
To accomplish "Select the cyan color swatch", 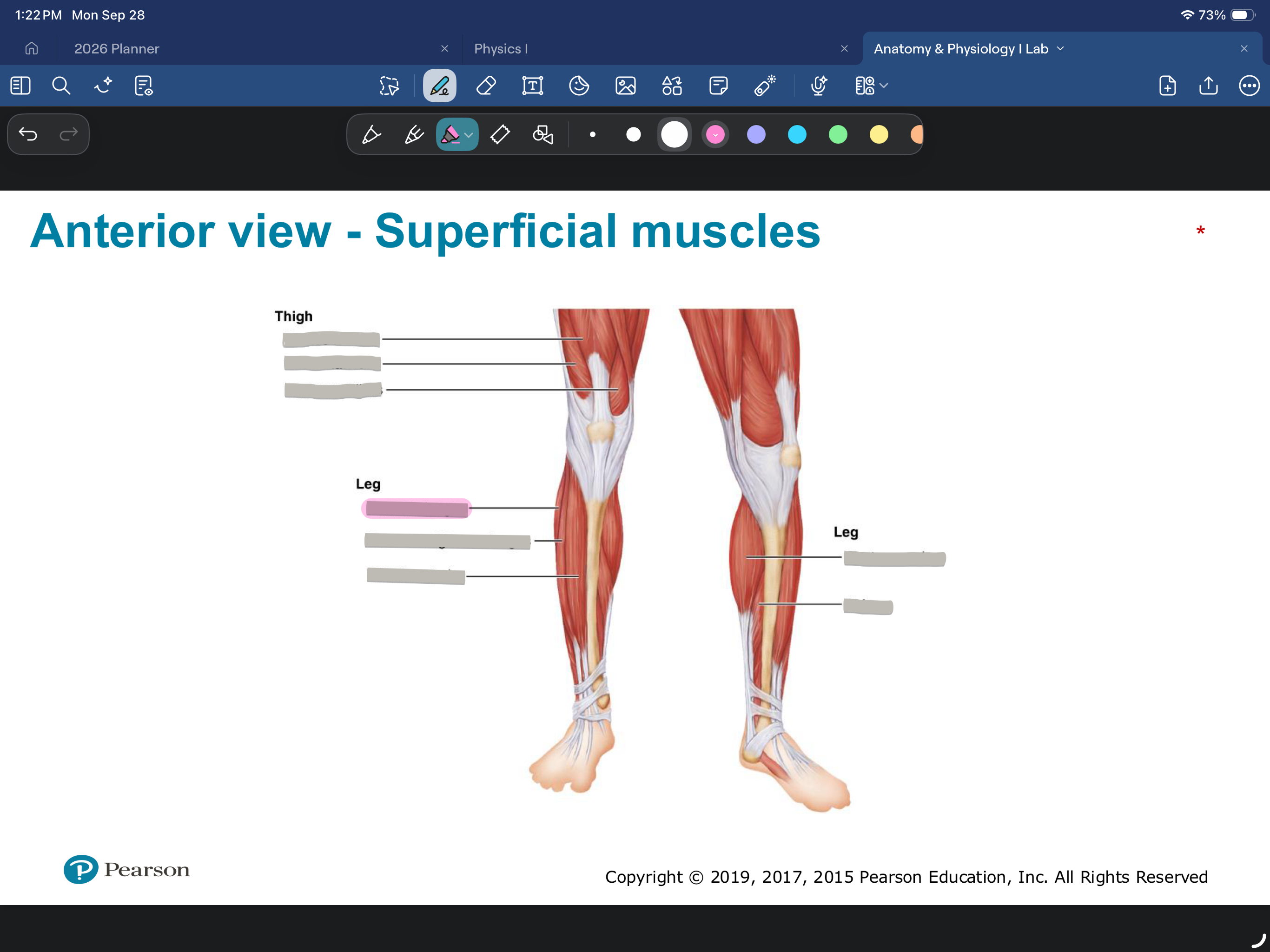I will [797, 134].
